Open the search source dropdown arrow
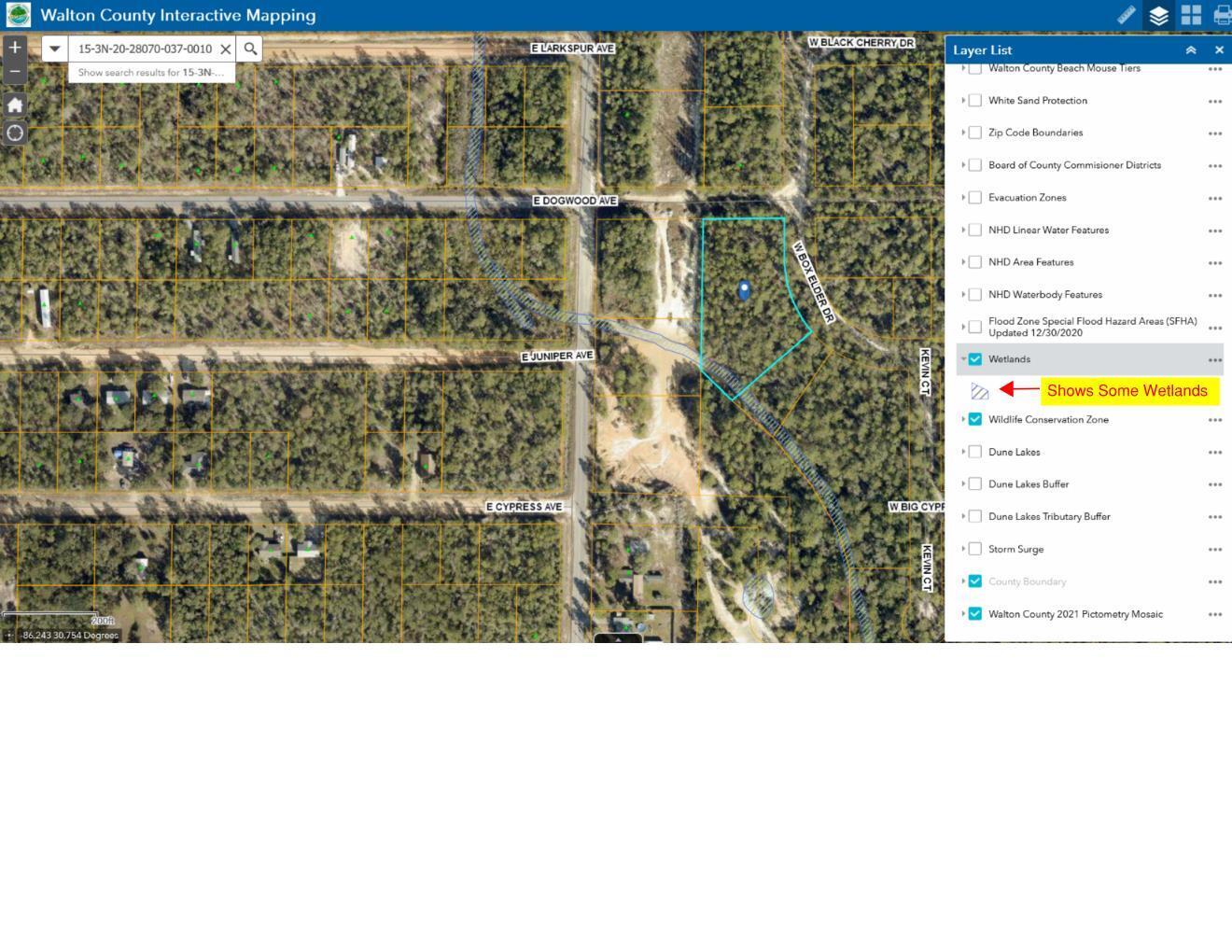Viewport: 1232px width, 952px height. (55, 48)
